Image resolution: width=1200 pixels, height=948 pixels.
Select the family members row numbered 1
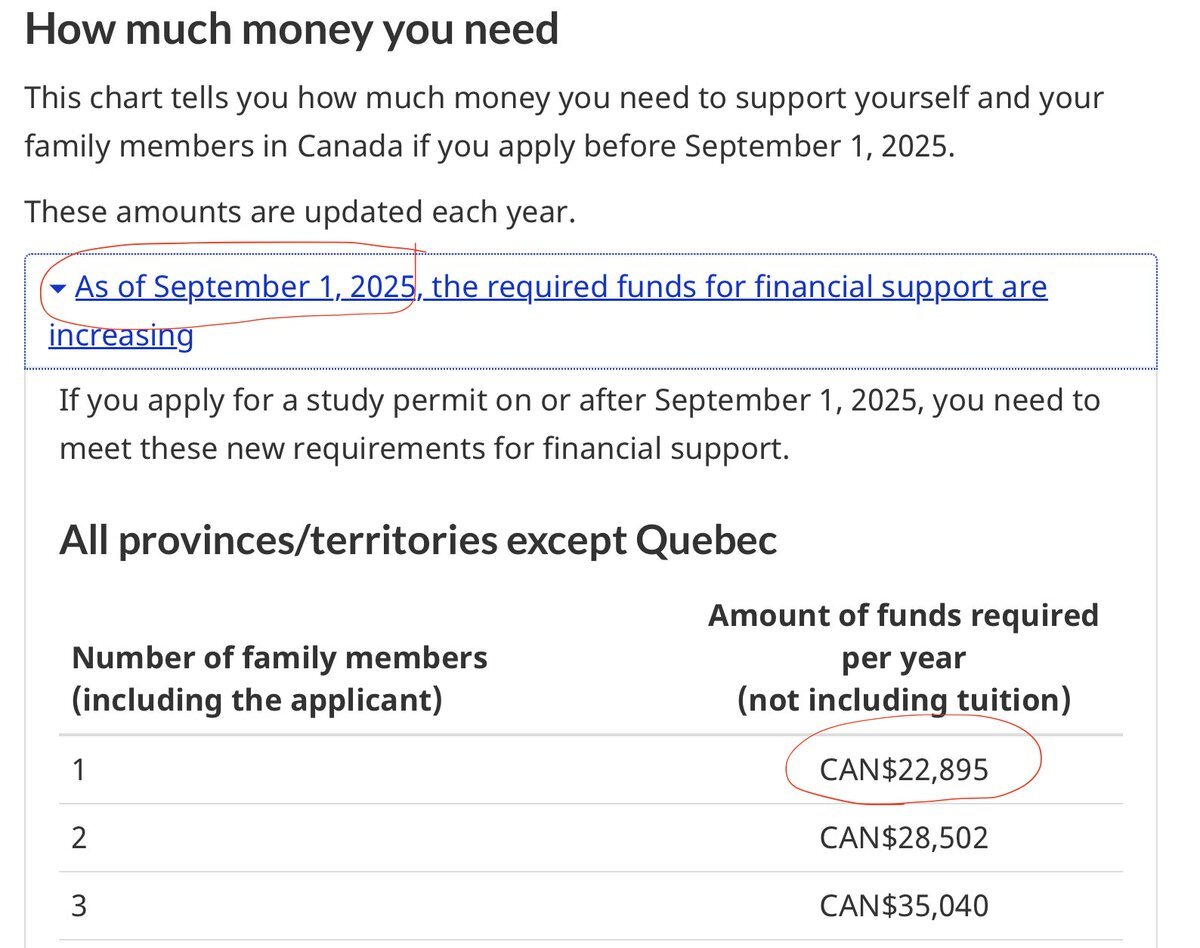point(590,770)
